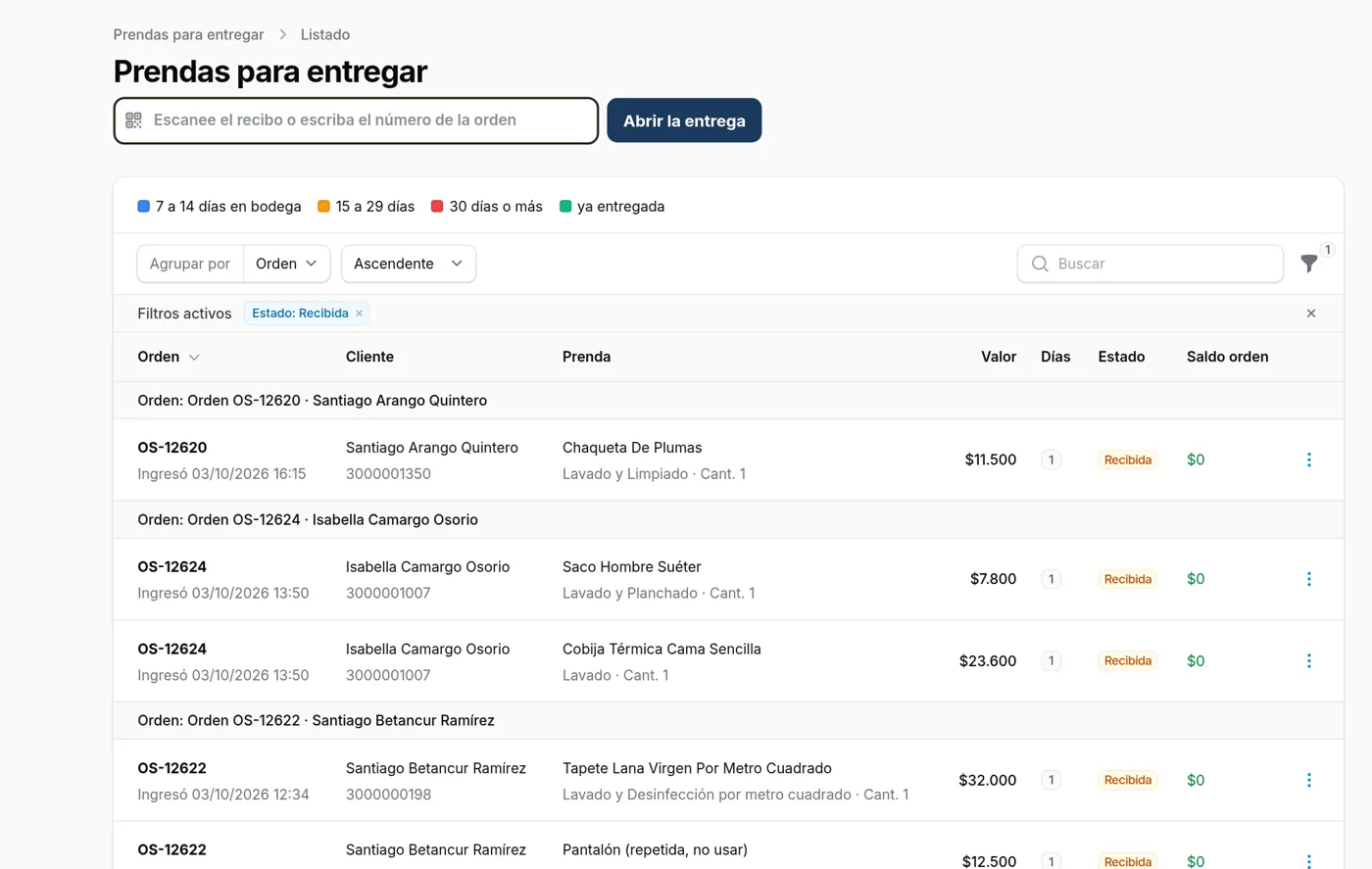Click the Valor column header
1372x869 pixels.
pos(999,357)
